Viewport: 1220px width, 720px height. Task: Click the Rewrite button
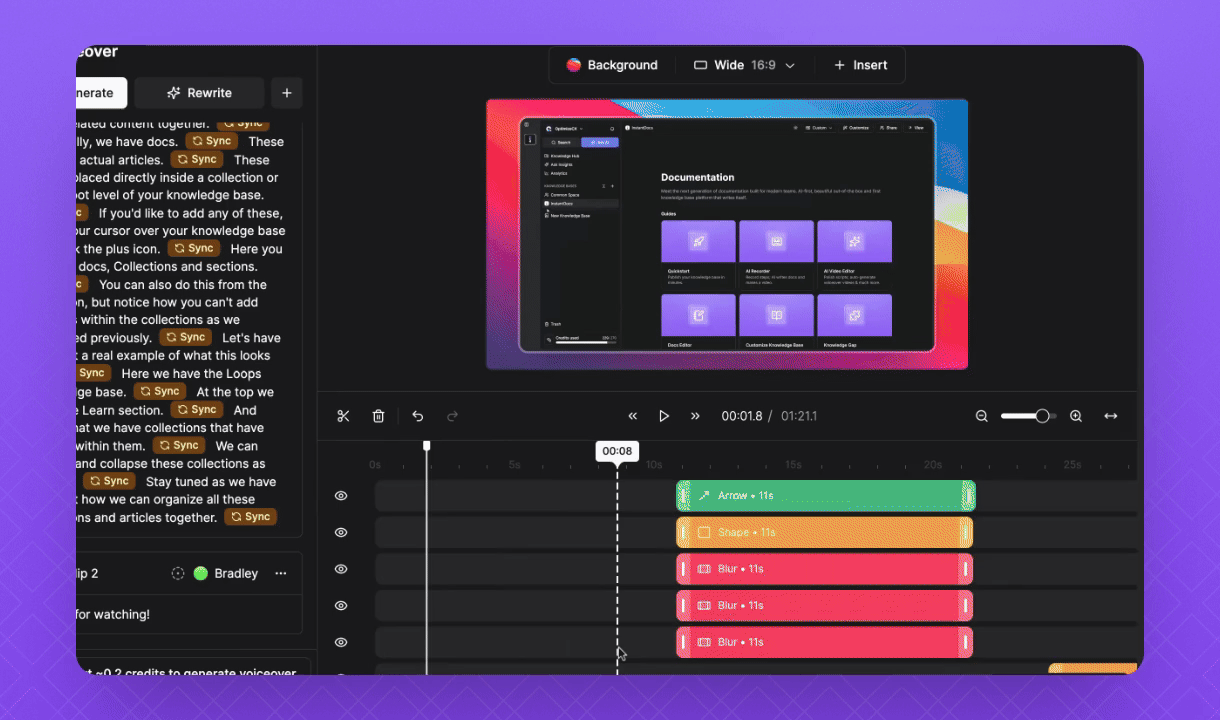(x=199, y=93)
